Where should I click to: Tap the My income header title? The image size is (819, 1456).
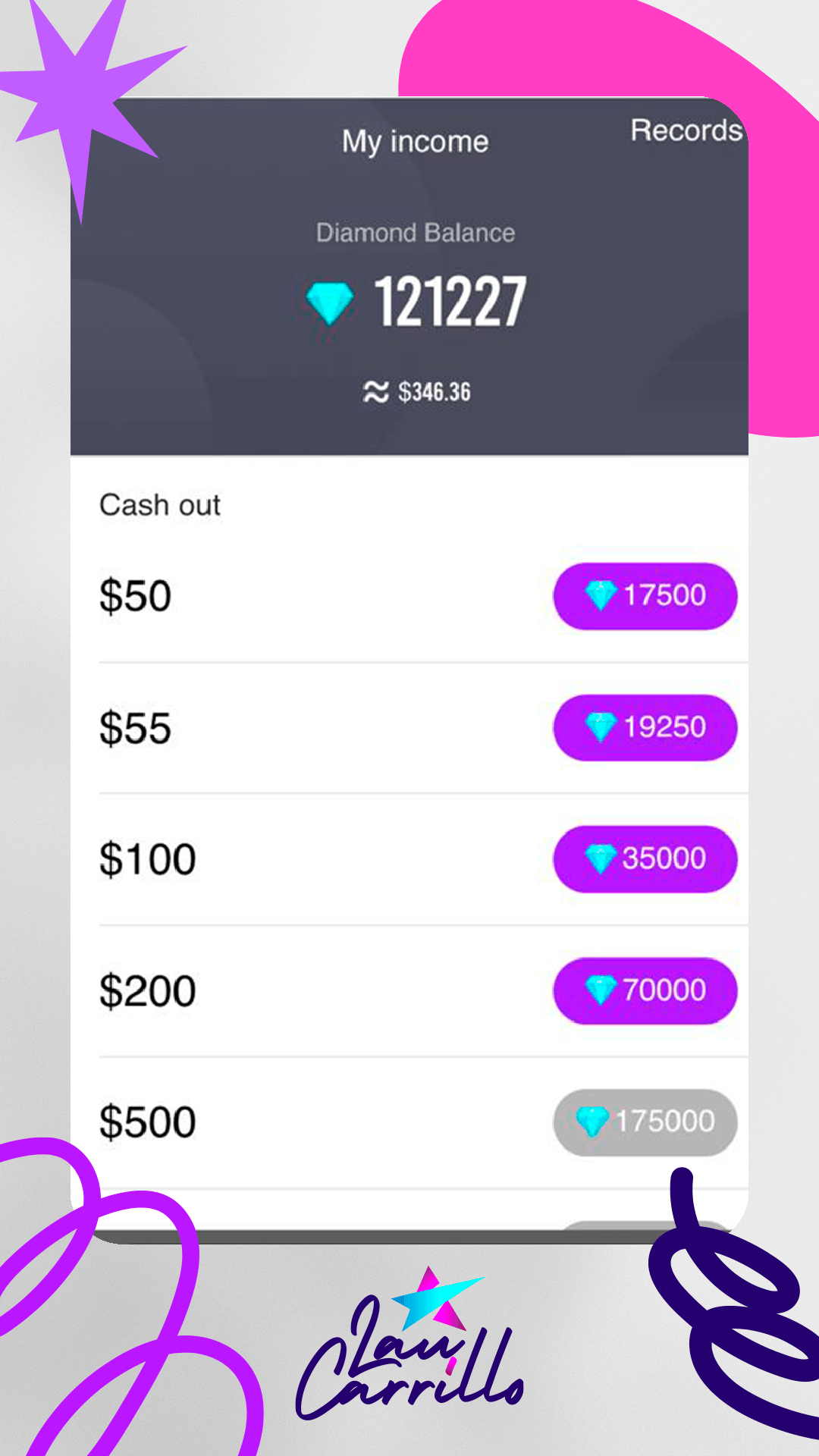coord(415,142)
